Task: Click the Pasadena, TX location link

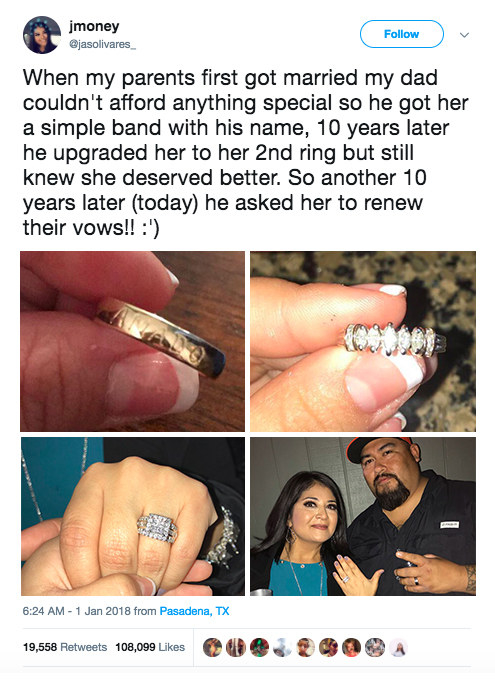Action: pyautogui.click(x=194, y=611)
